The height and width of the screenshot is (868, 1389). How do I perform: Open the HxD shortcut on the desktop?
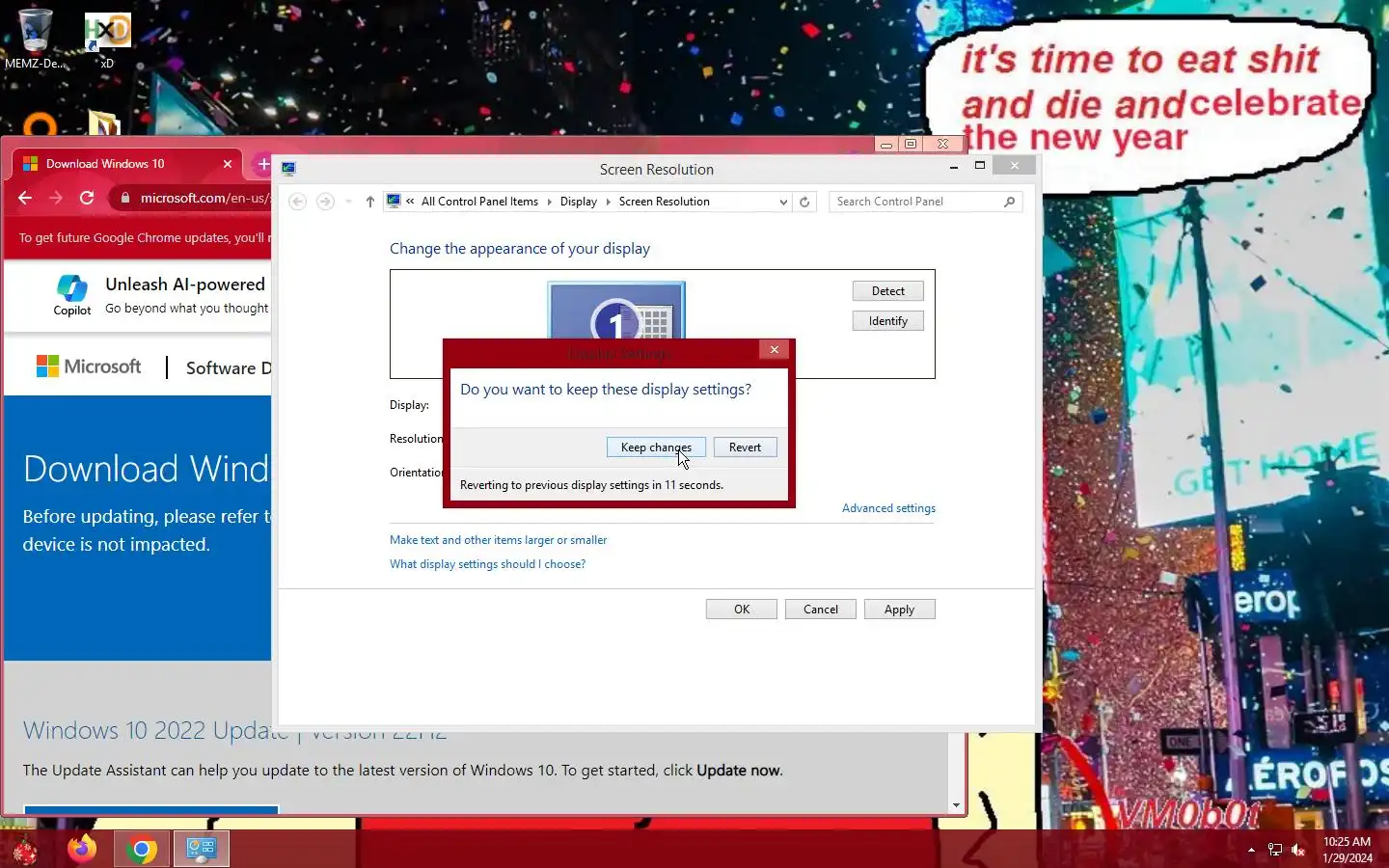click(x=107, y=40)
